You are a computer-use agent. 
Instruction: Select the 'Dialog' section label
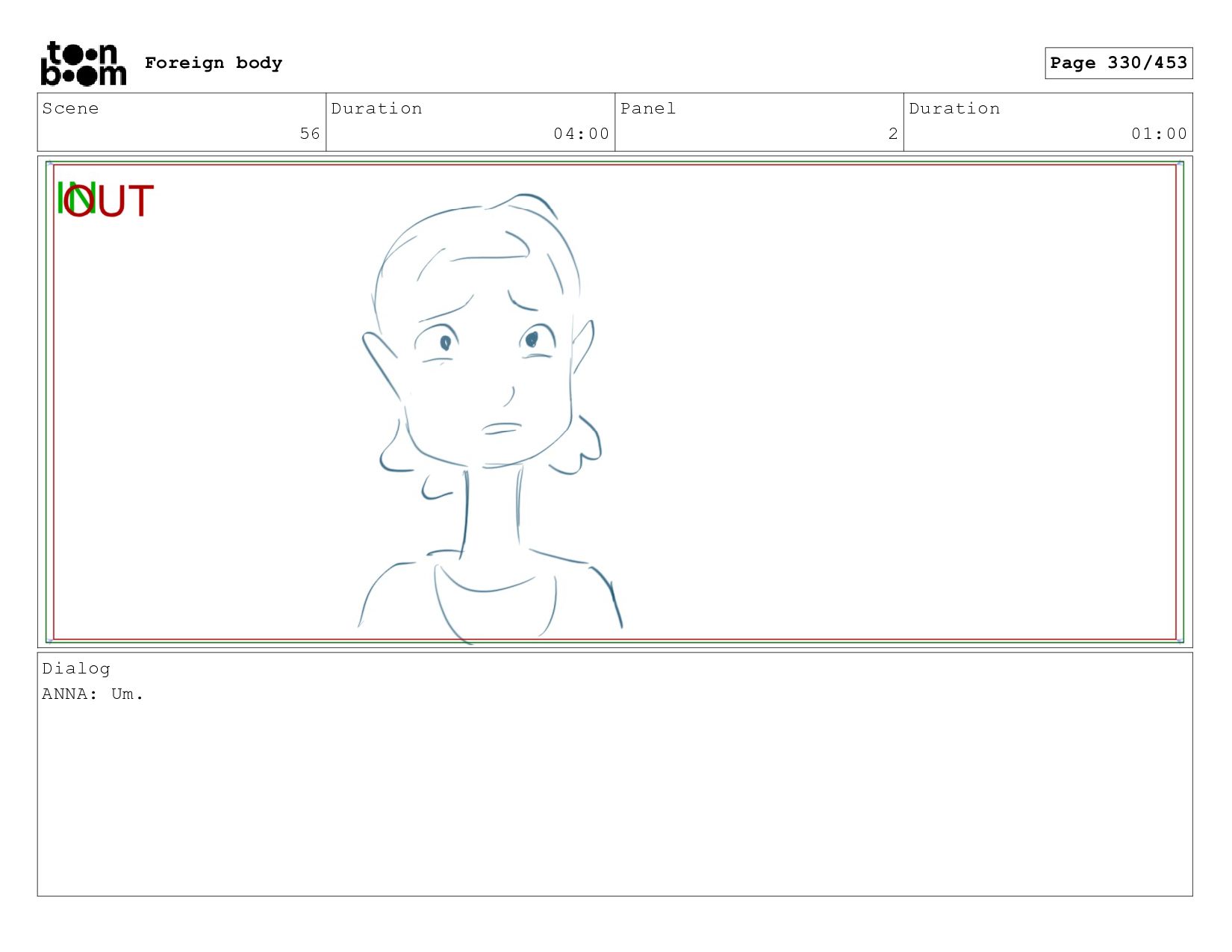point(76,669)
